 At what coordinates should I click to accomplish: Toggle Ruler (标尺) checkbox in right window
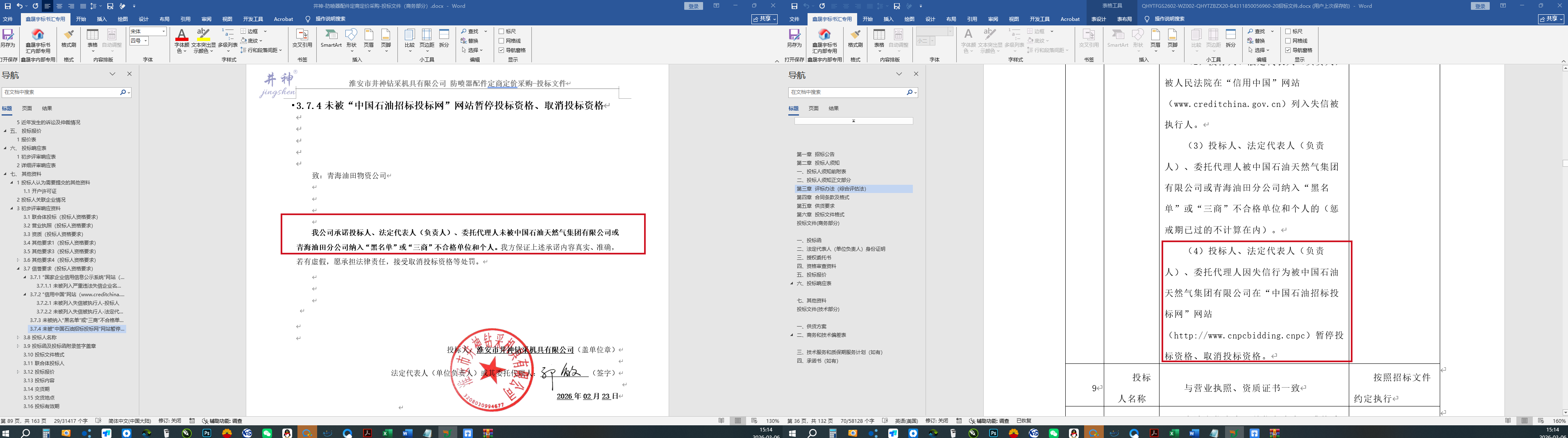coord(1288,32)
